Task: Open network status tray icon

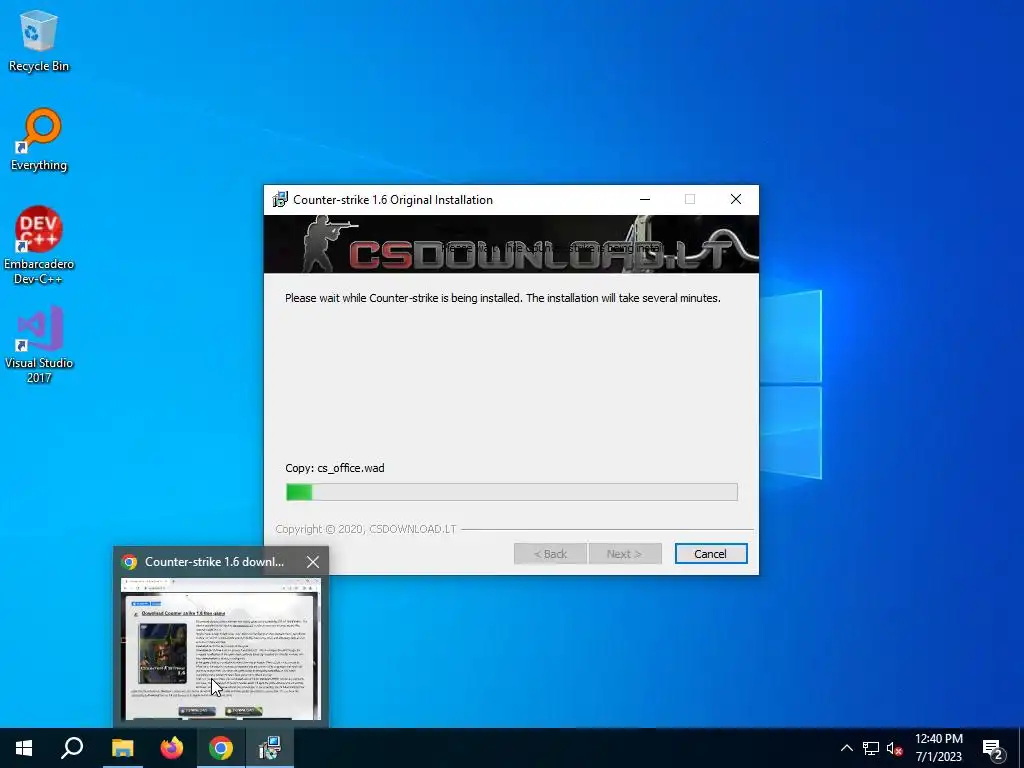Action: pos(871,748)
